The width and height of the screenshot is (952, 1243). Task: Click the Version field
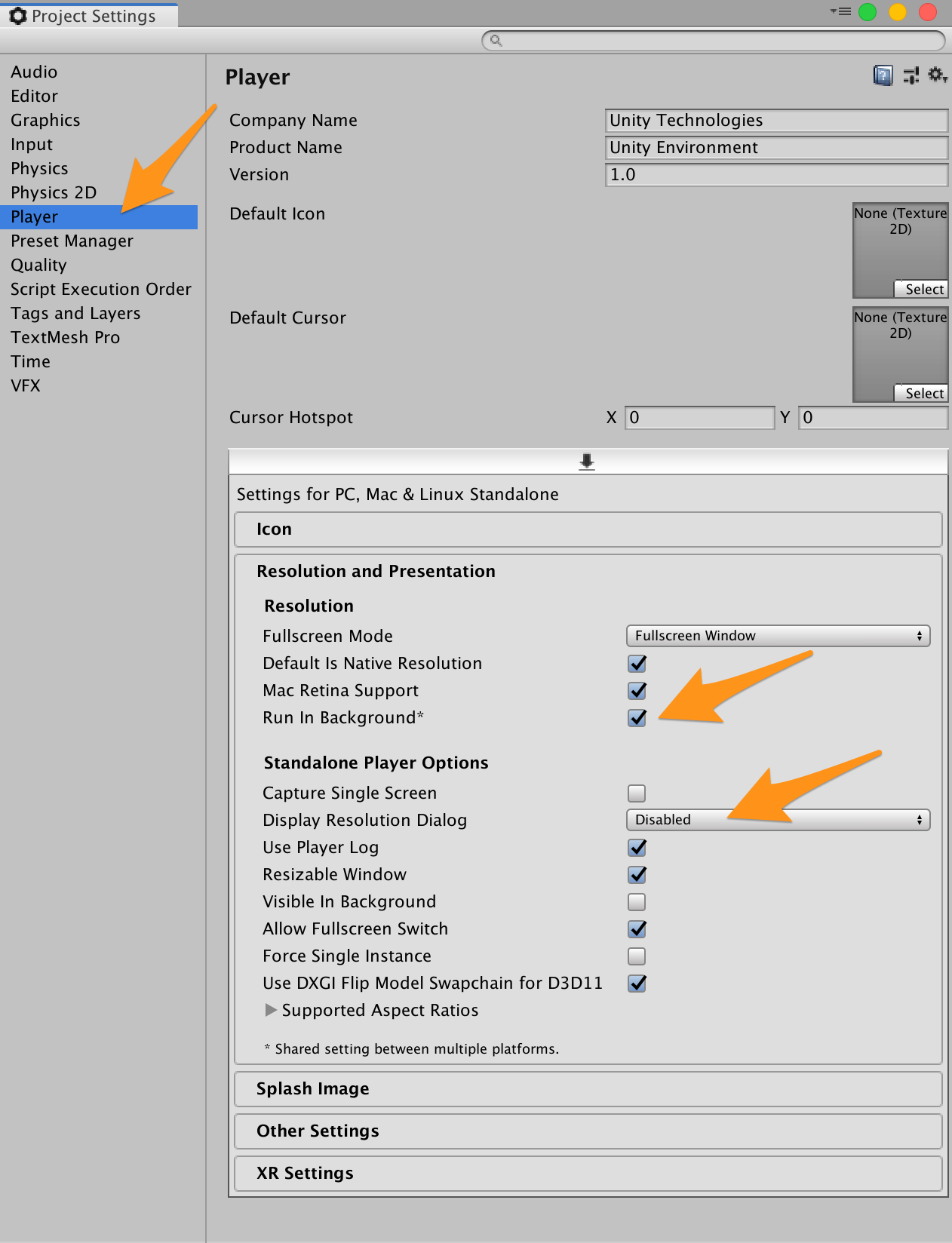776,175
